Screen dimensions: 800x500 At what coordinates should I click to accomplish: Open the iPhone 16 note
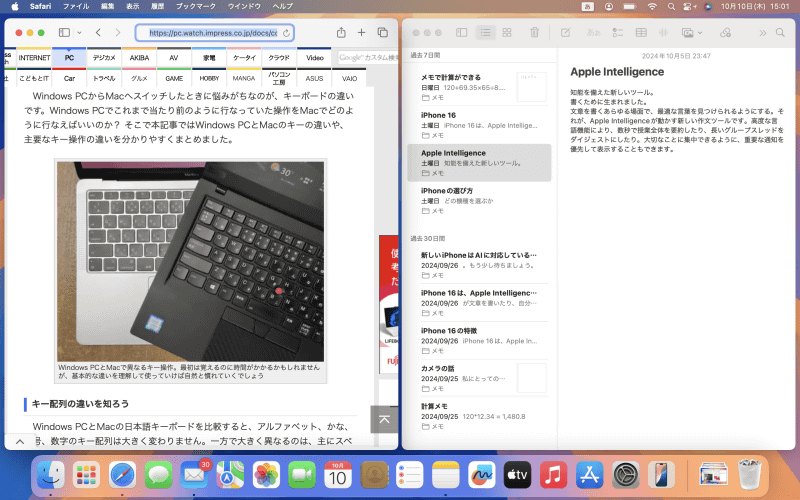479,124
